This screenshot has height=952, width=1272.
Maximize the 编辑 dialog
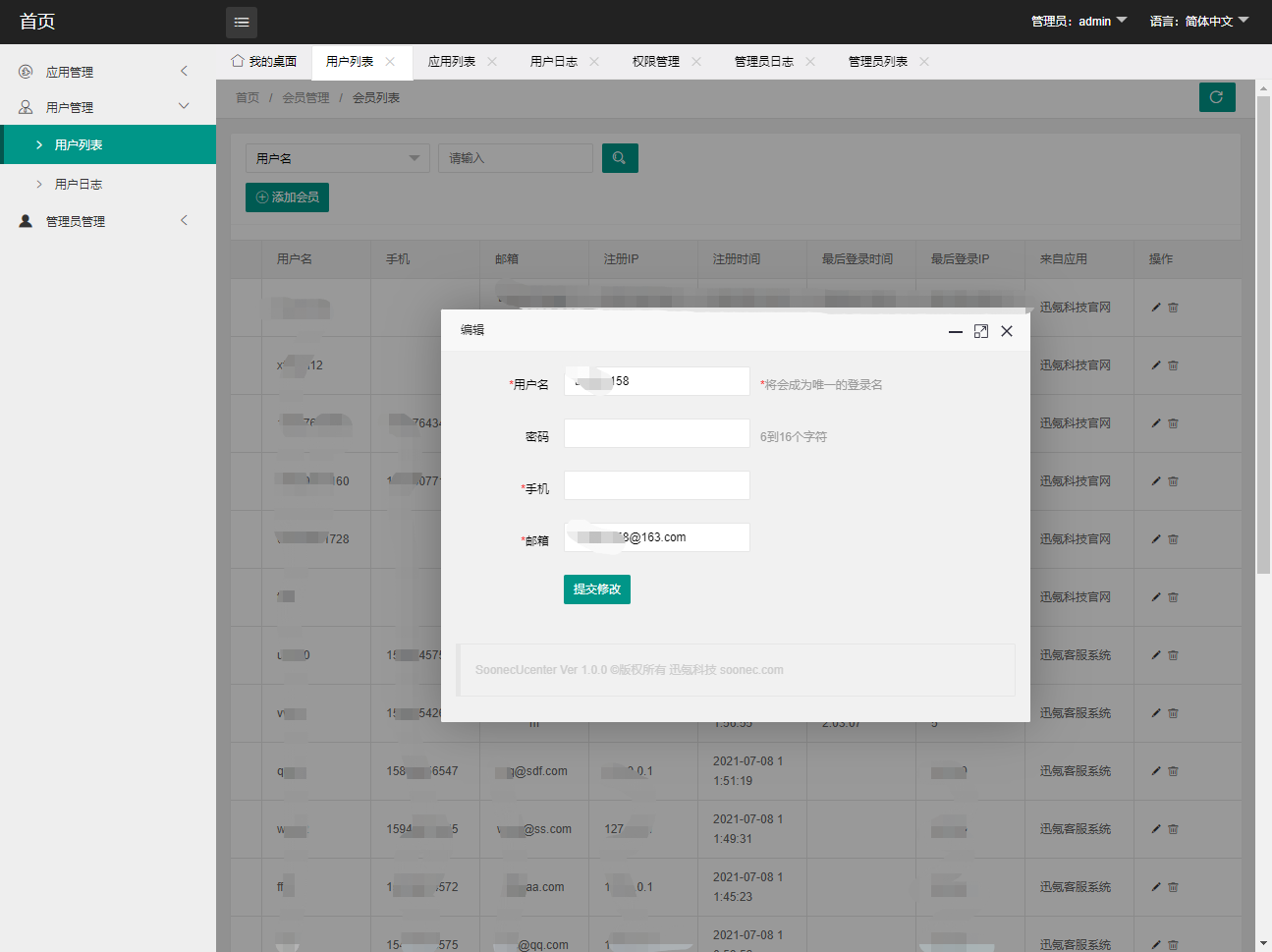pos(980,331)
